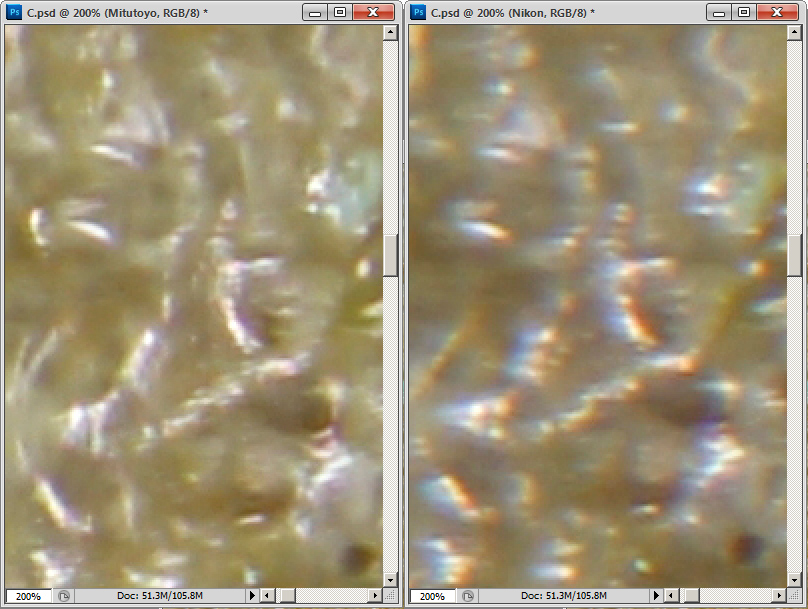Click the 200% zoom field in Mitutoyo window

click(28, 596)
